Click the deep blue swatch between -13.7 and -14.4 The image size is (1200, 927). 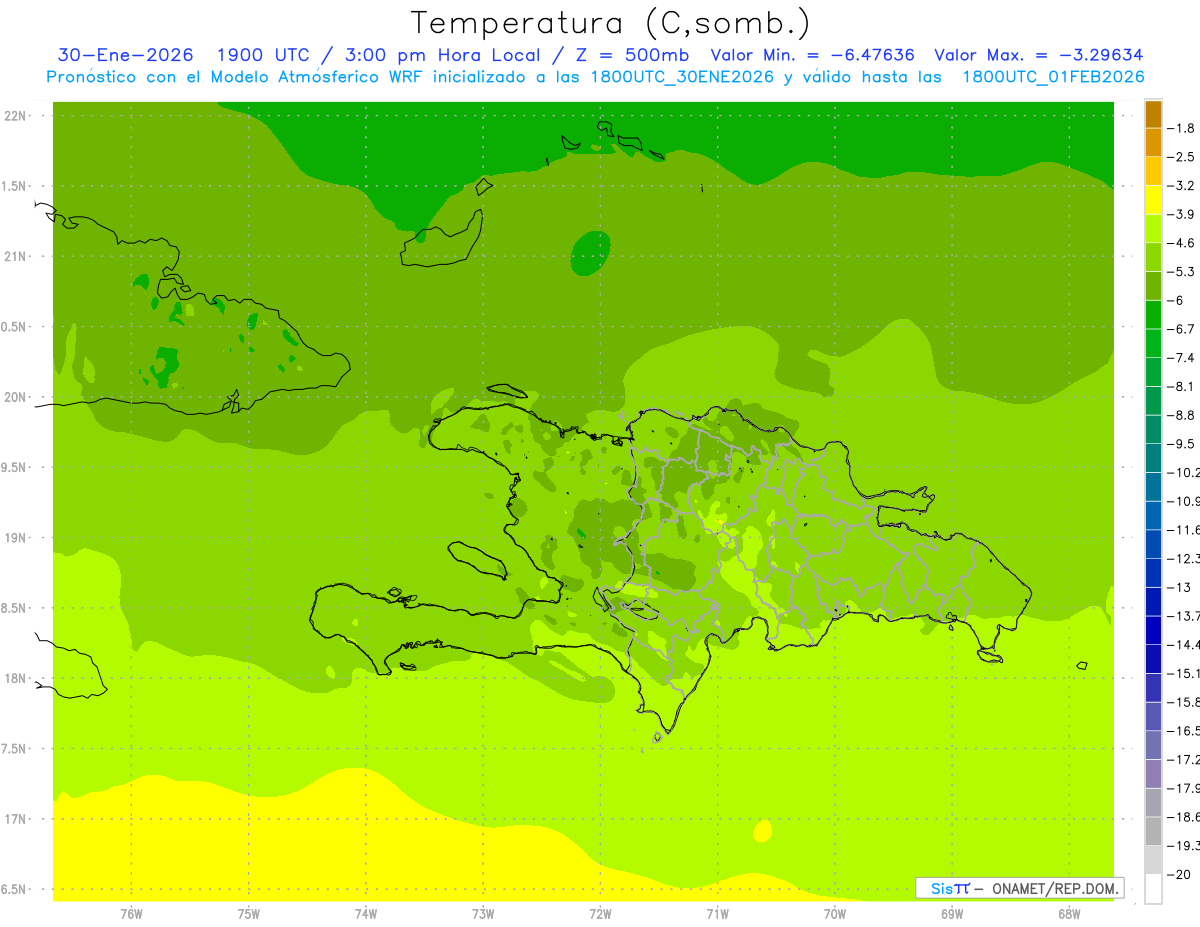pos(1153,630)
